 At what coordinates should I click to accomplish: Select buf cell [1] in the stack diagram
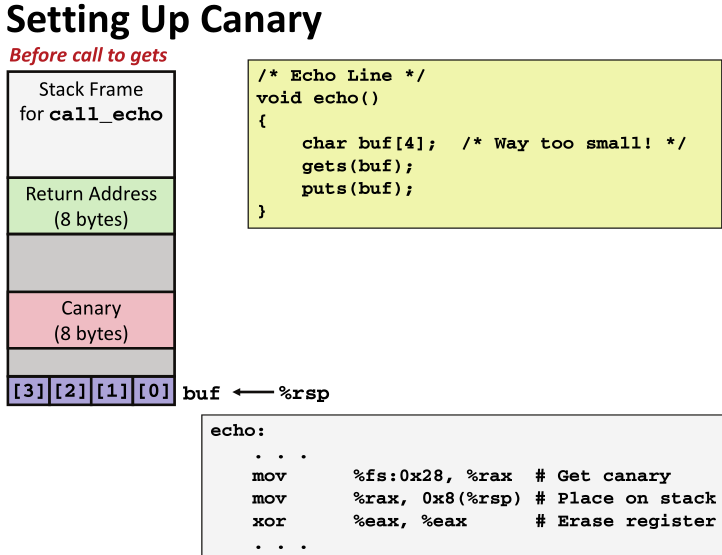click(x=112, y=391)
